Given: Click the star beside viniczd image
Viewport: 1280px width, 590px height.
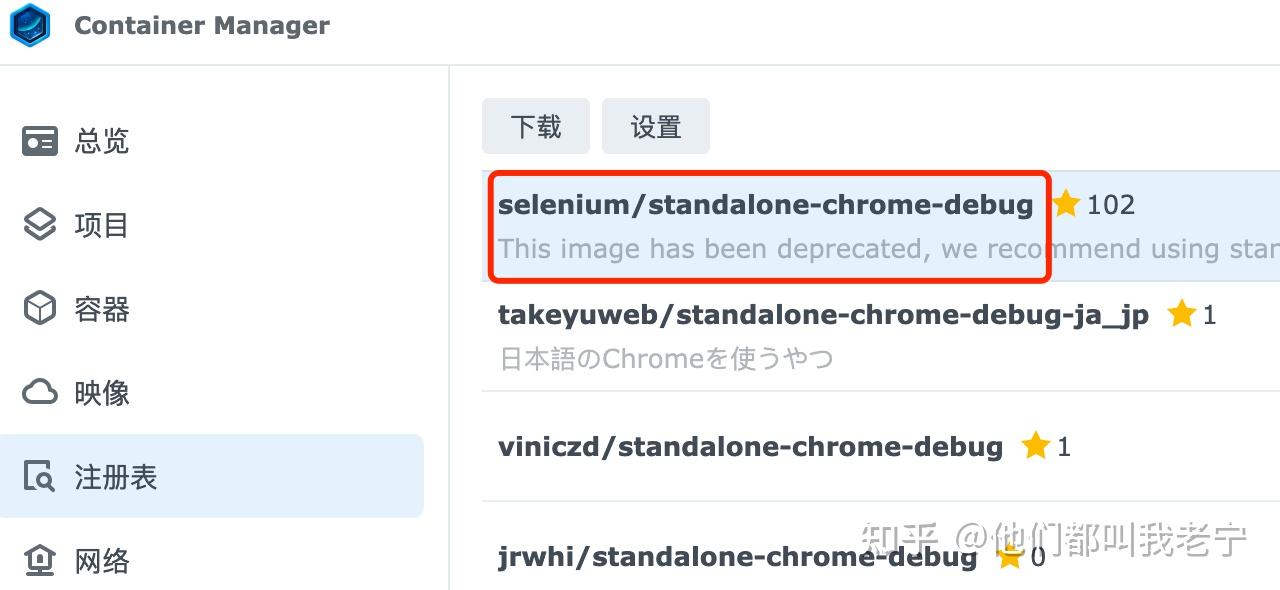Looking at the screenshot, I should pos(1036,446).
